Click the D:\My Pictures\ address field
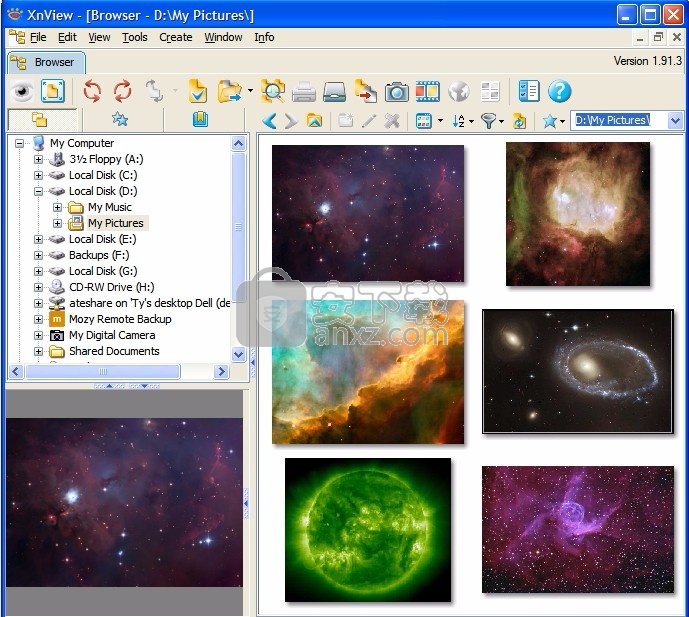This screenshot has width=689, height=617. (618, 120)
